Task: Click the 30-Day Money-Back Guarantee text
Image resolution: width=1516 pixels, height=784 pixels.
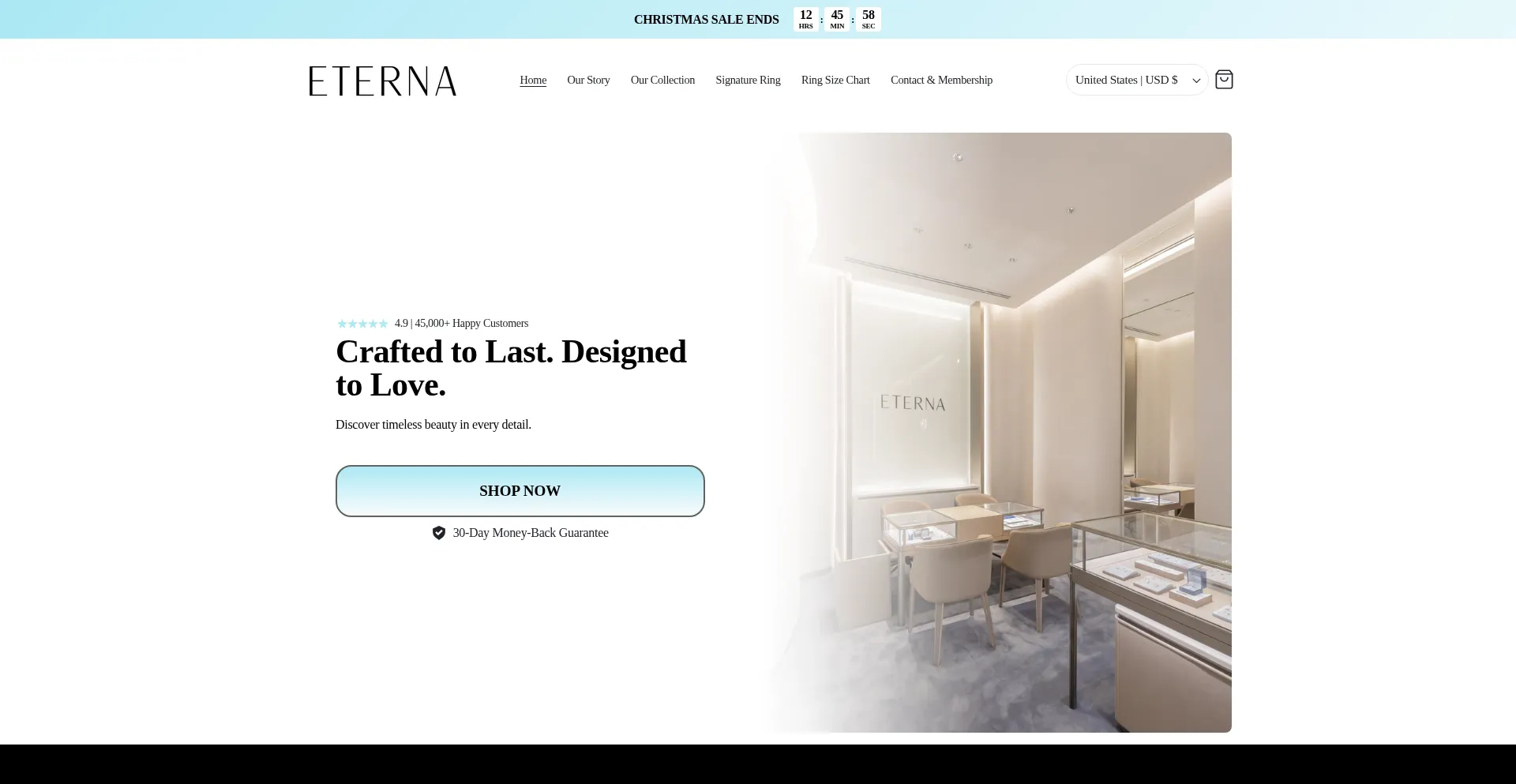Action: [x=531, y=533]
